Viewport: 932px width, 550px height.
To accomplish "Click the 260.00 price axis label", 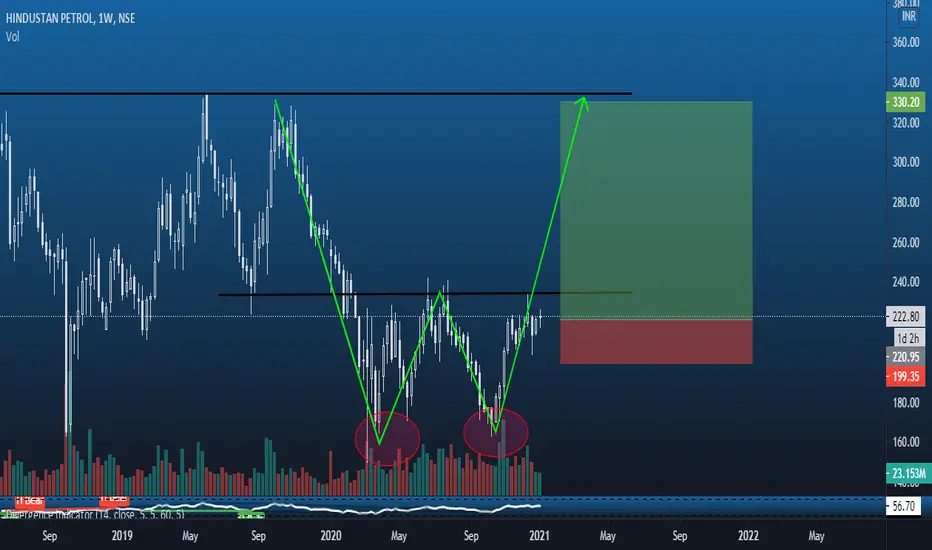I will [x=906, y=243].
